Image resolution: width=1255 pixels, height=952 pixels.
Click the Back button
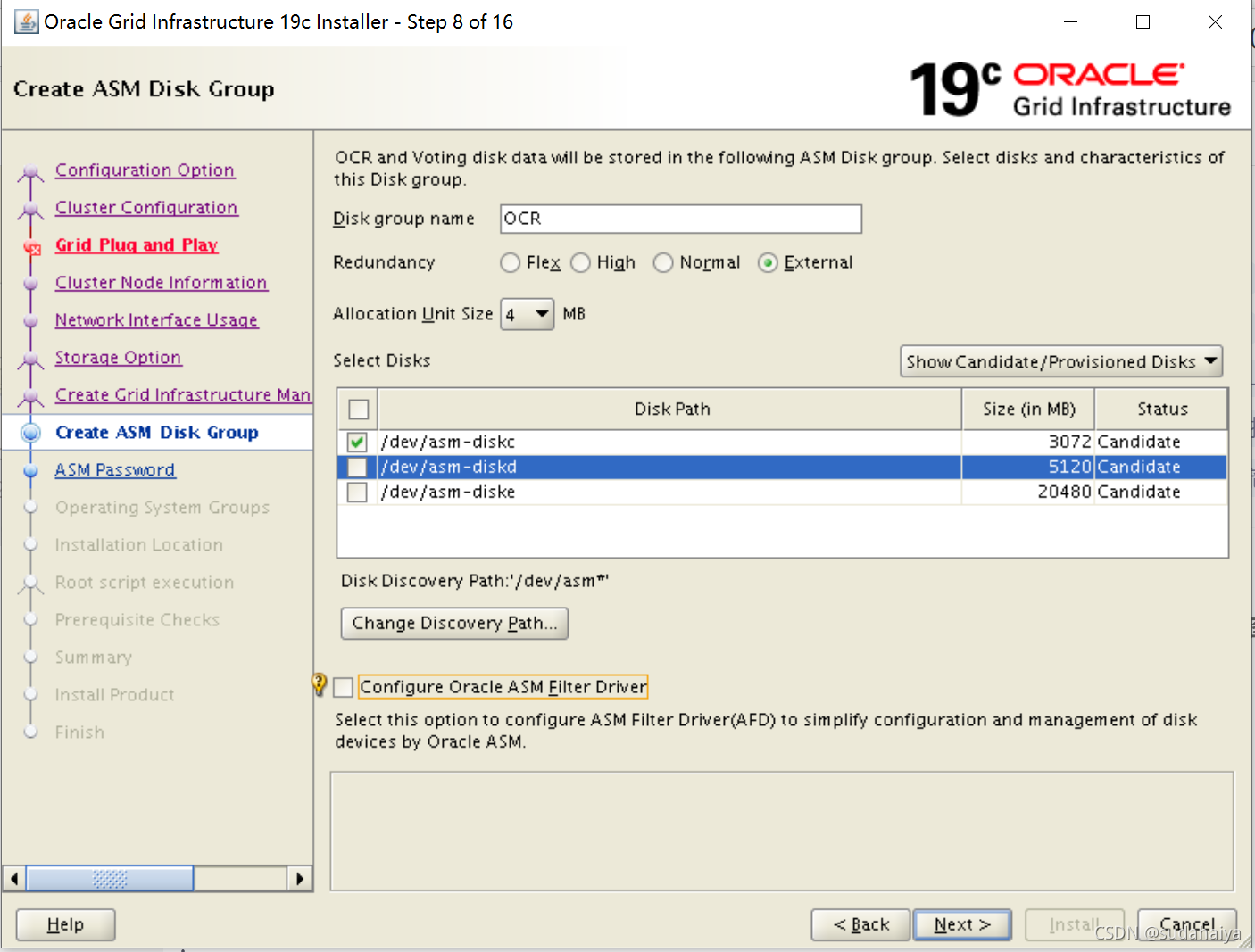coord(860,924)
